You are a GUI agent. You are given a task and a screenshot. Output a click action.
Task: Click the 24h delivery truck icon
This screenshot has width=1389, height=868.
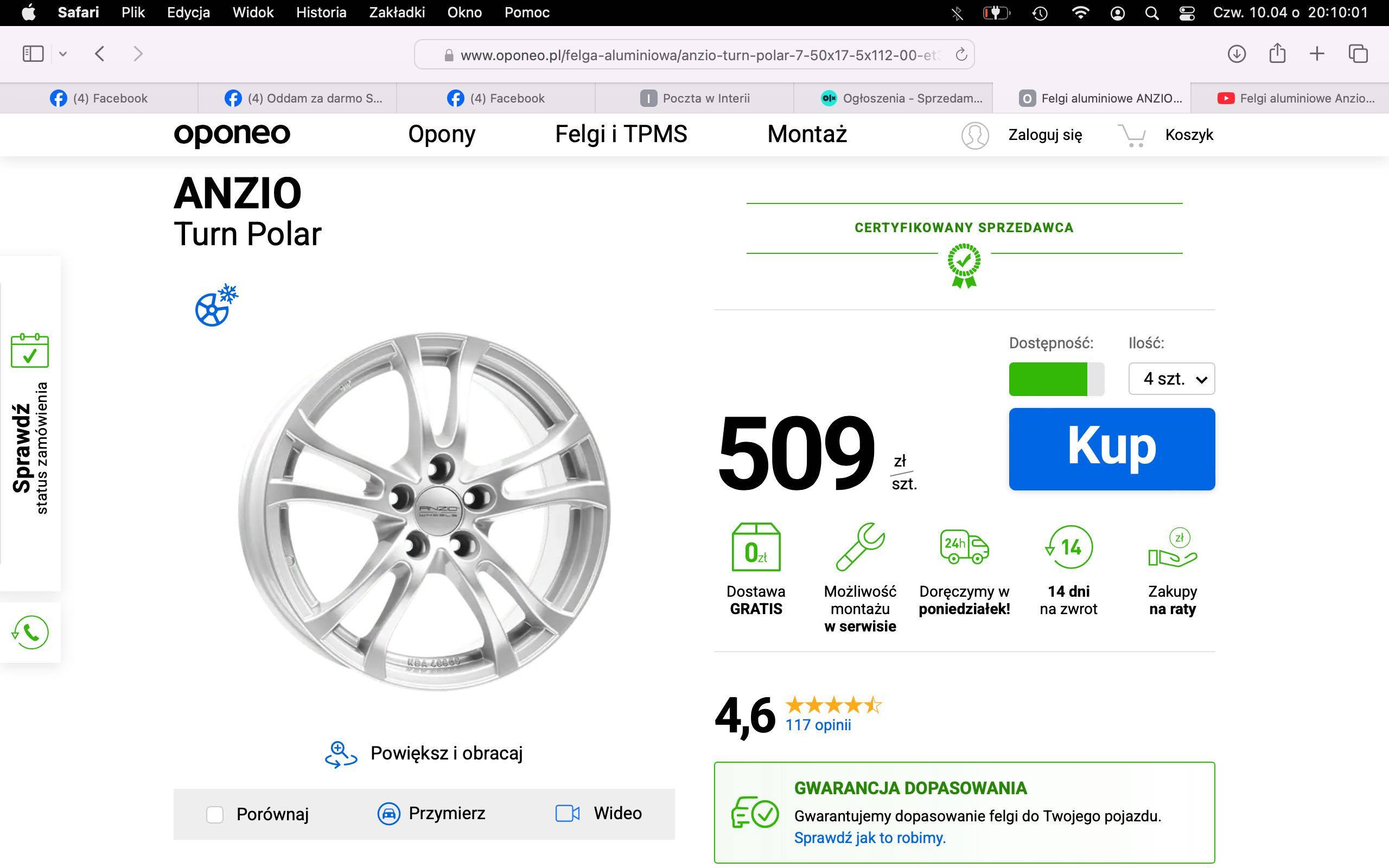point(964,547)
